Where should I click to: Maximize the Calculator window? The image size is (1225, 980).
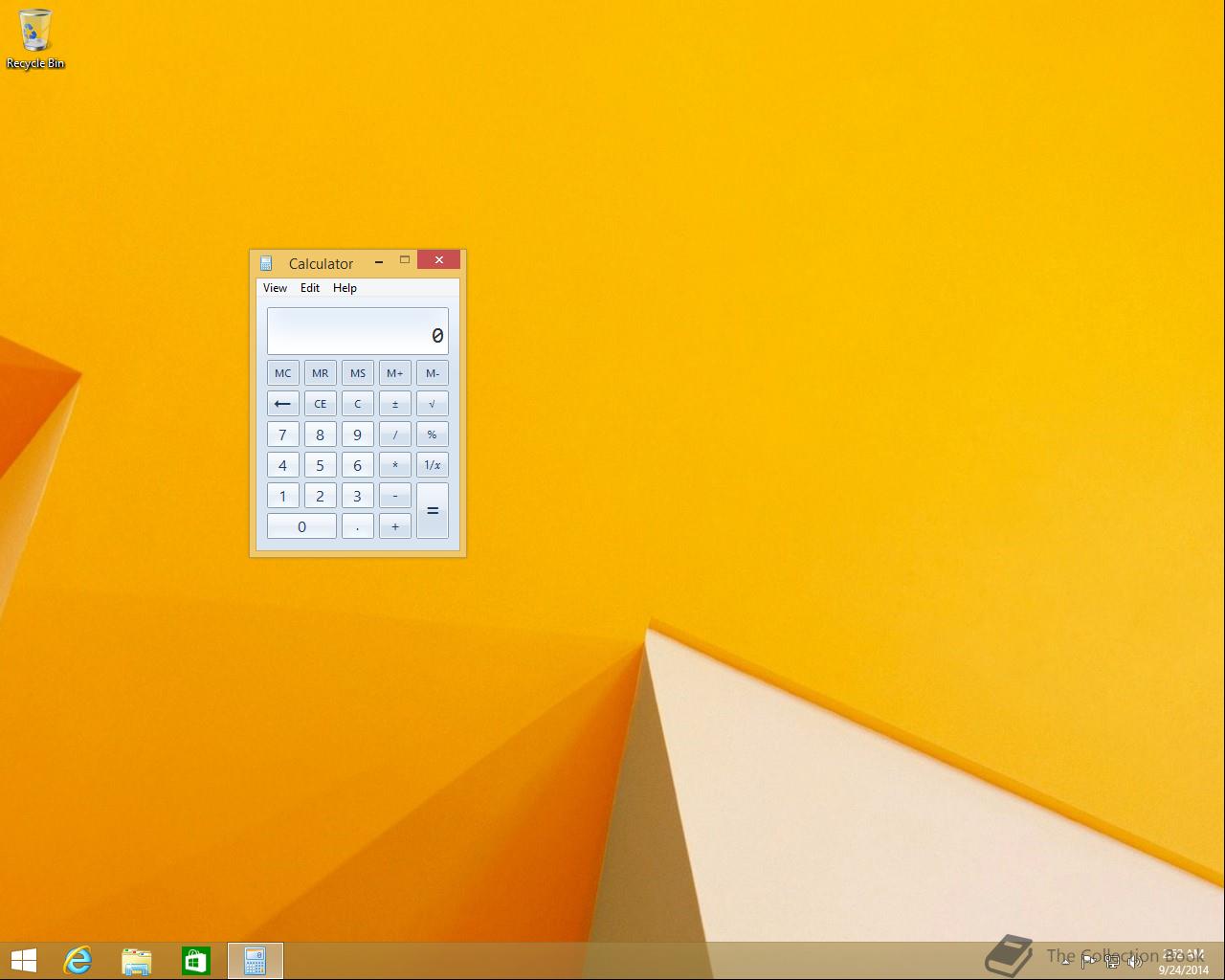coord(405,260)
